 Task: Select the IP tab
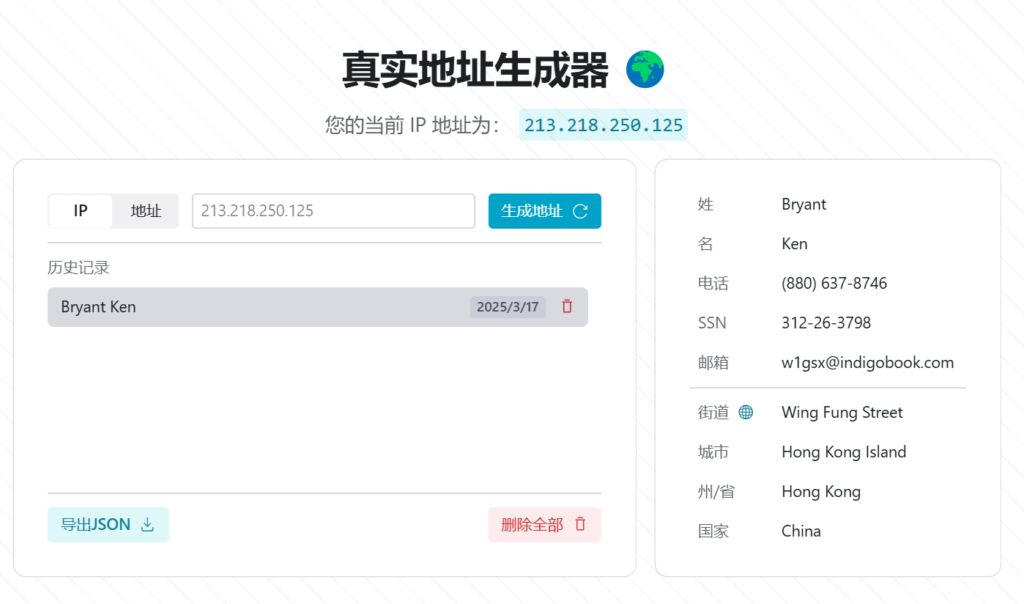[x=80, y=211]
